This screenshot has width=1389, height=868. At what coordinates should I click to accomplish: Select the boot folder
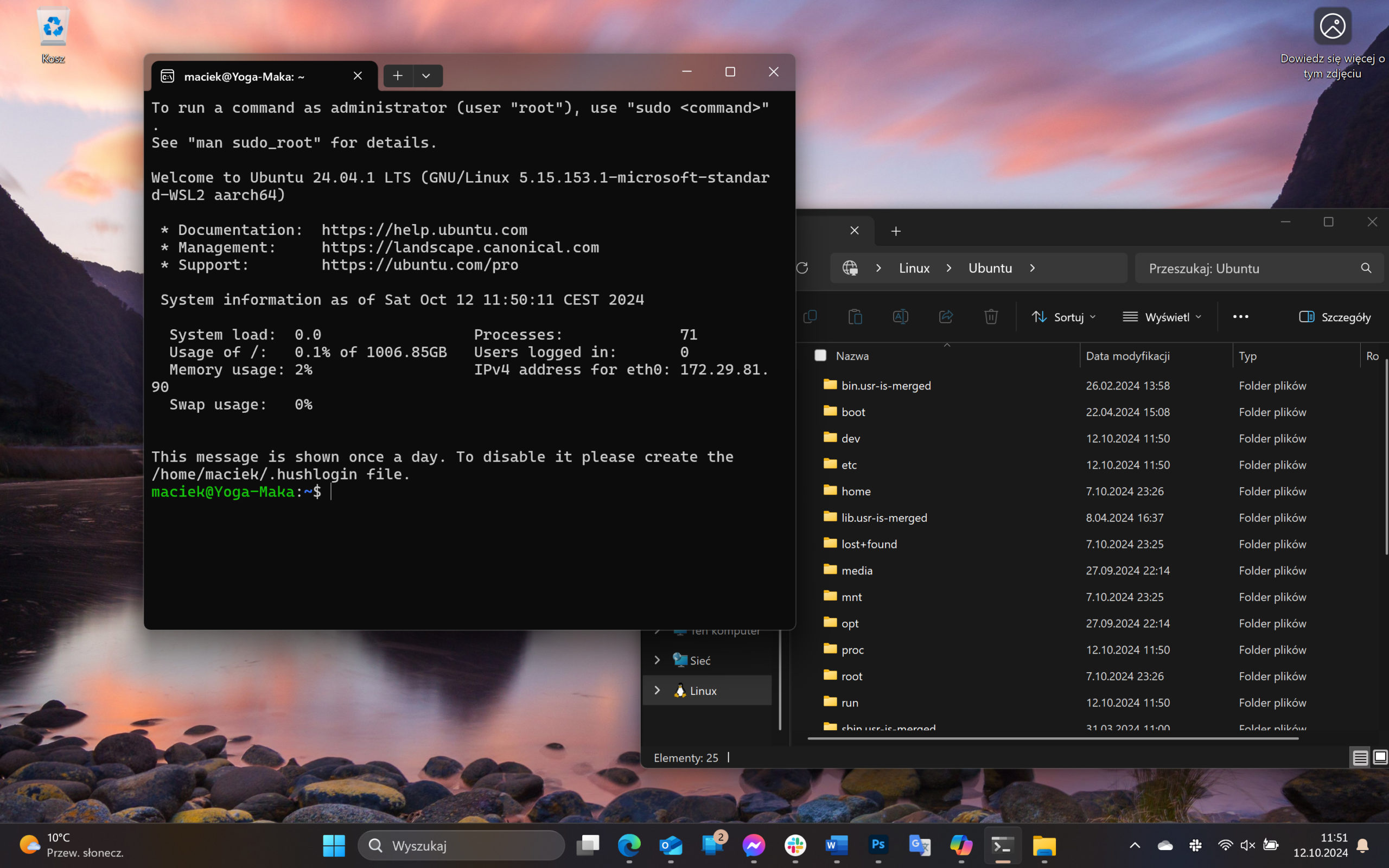point(853,412)
